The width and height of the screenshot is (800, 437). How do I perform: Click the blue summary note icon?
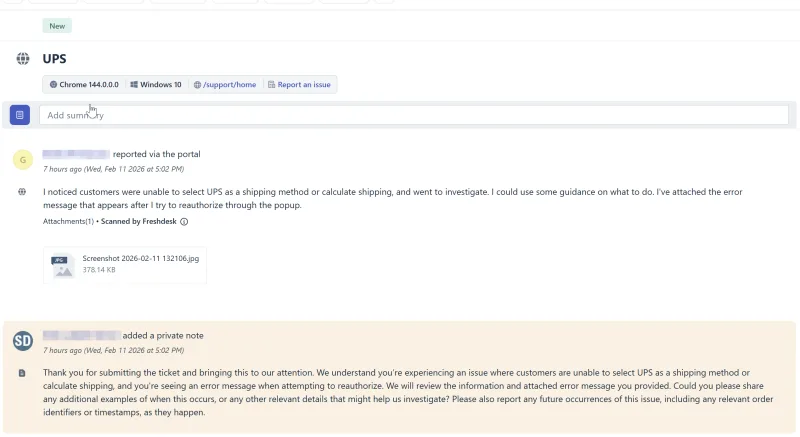20,115
